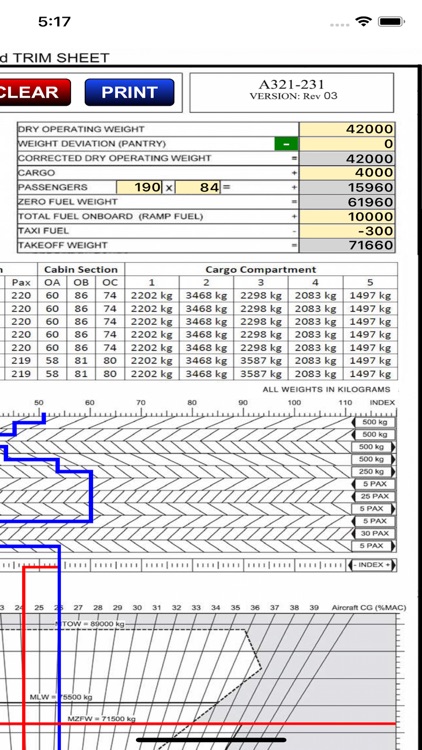422x750 pixels.
Task: Tap the MLW = 75500 kg chart label
Action: tap(61, 697)
